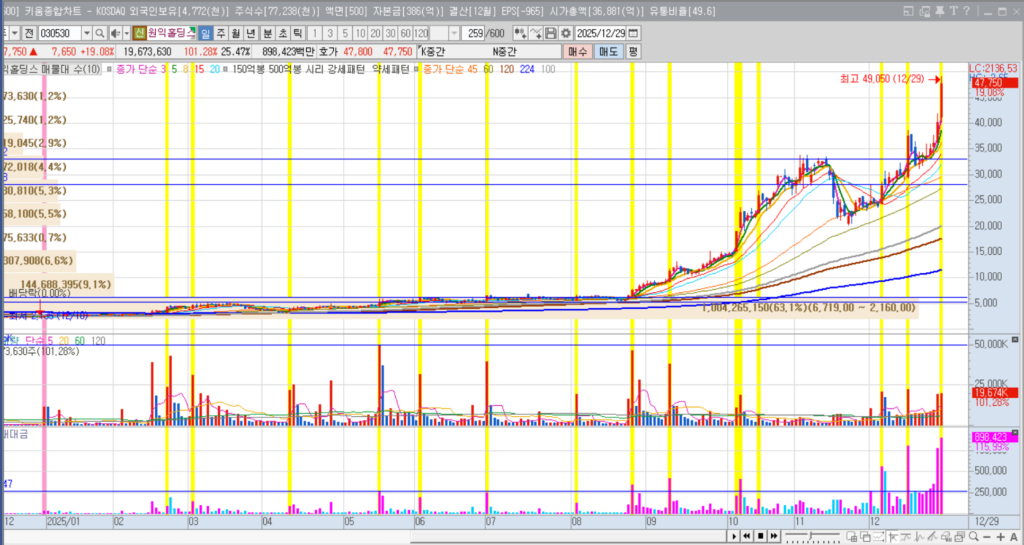Zoom in chart with plus icon

[x=1001, y=538]
